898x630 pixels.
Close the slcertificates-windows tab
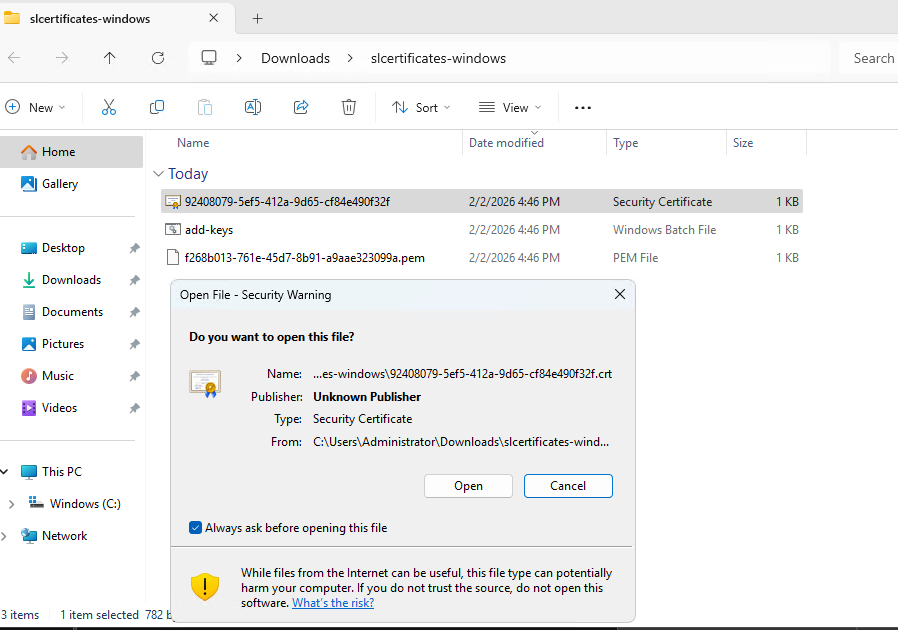214,18
